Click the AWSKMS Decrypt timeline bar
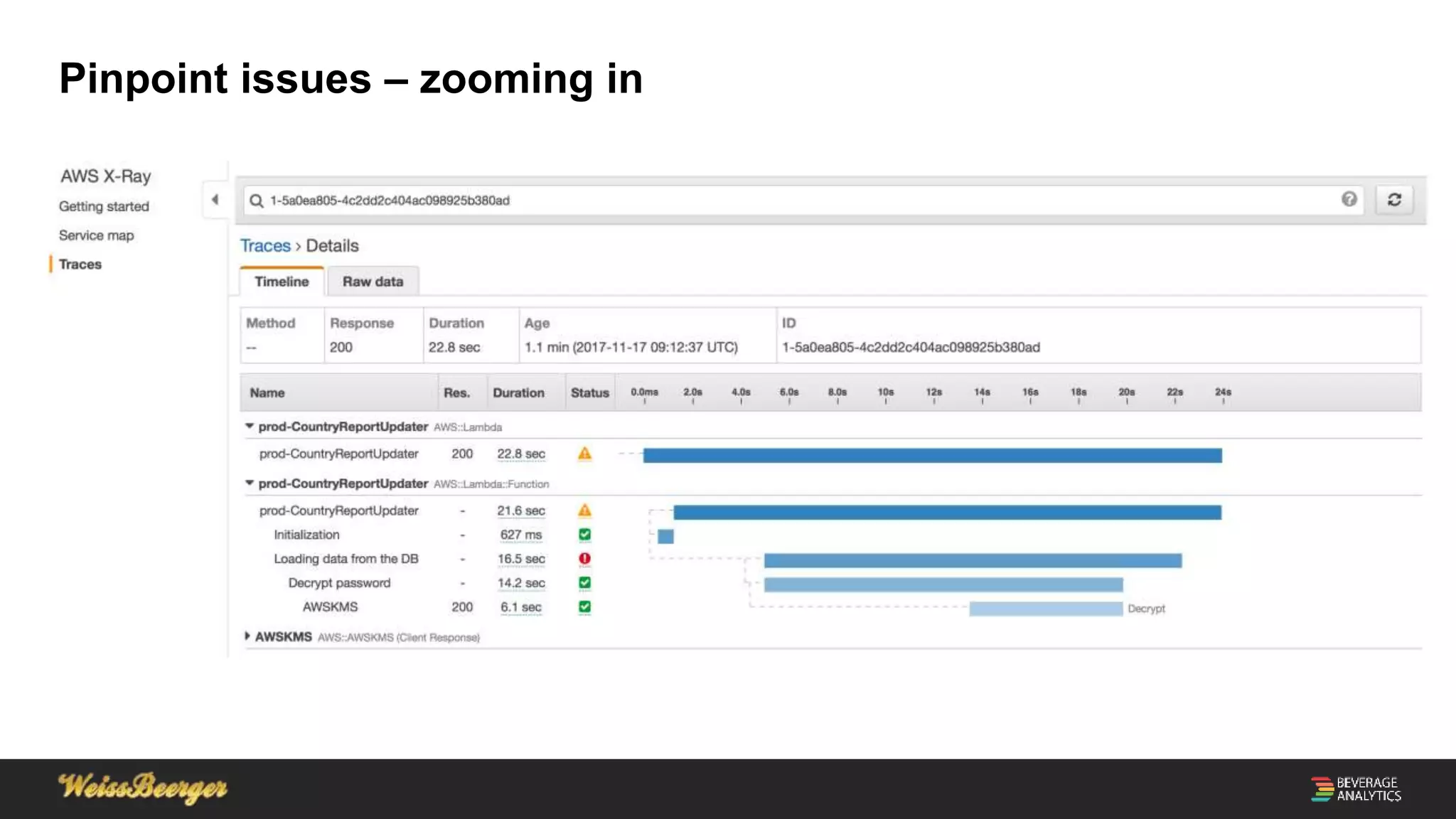Screen dimensions: 1456x819 [x=1046, y=609]
